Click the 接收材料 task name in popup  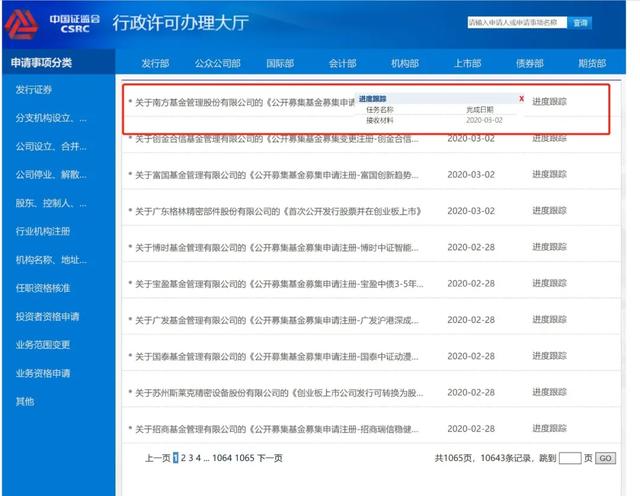pos(380,120)
